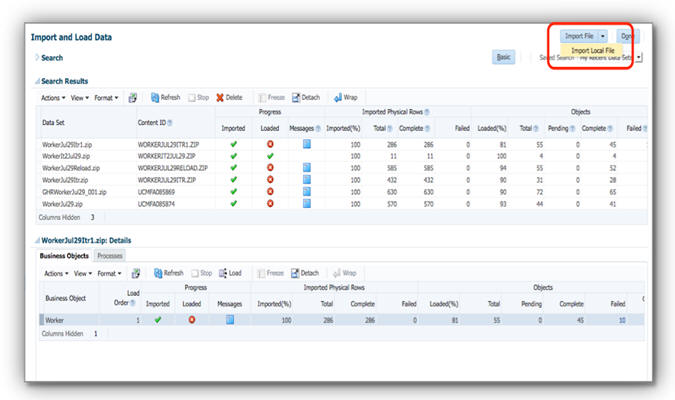Click Data Set column header
Viewport: 675px width, 400px height.
(53, 123)
